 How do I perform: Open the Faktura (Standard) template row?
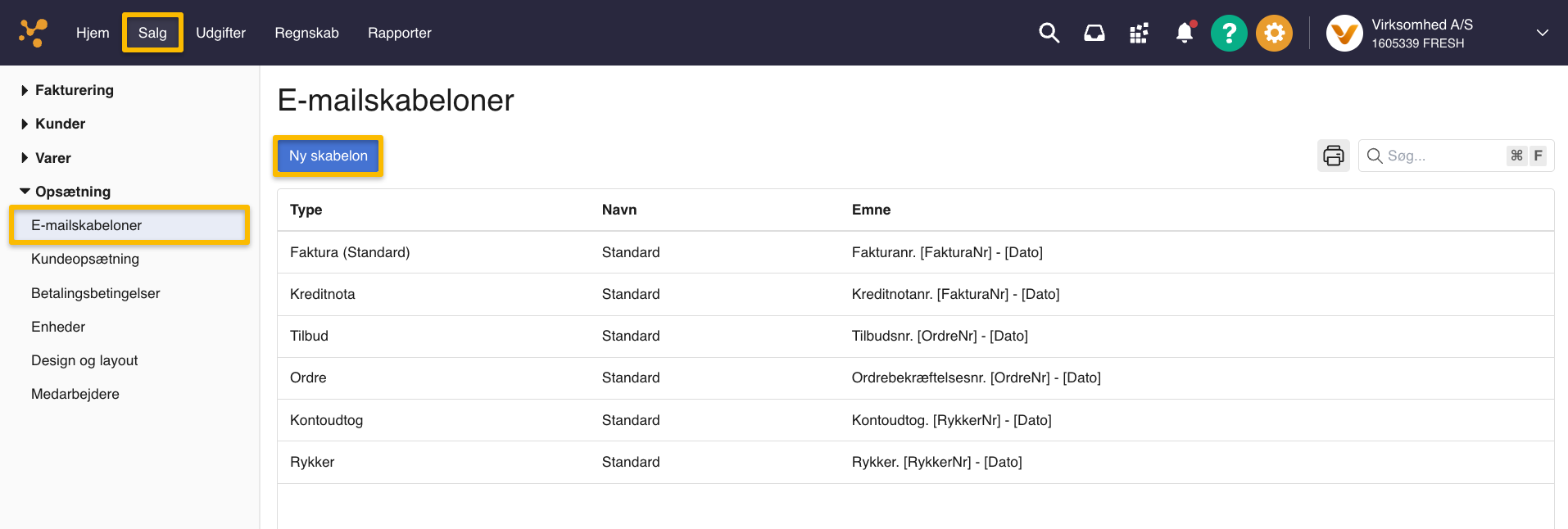pyautogui.click(x=350, y=252)
